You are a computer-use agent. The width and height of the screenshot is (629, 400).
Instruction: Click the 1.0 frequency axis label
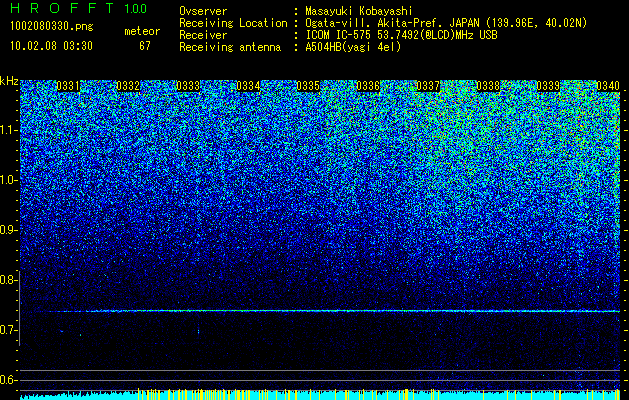(9, 180)
